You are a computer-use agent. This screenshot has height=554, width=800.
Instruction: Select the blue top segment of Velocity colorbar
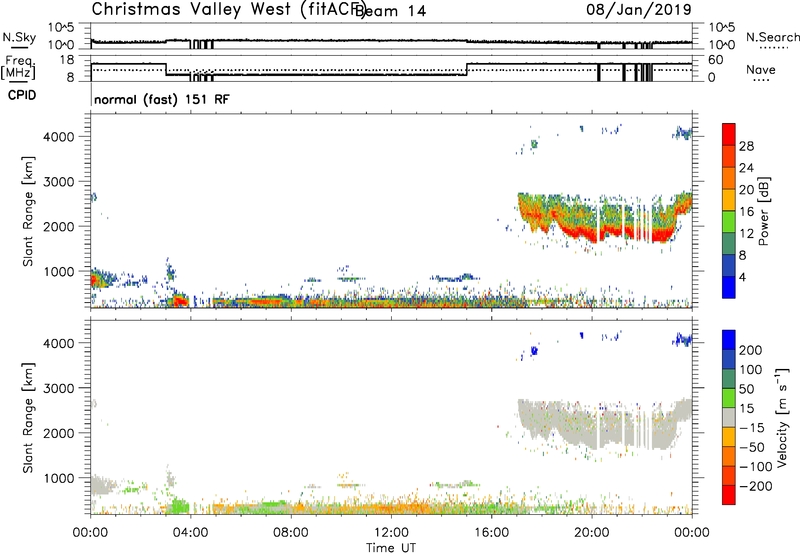click(x=729, y=340)
